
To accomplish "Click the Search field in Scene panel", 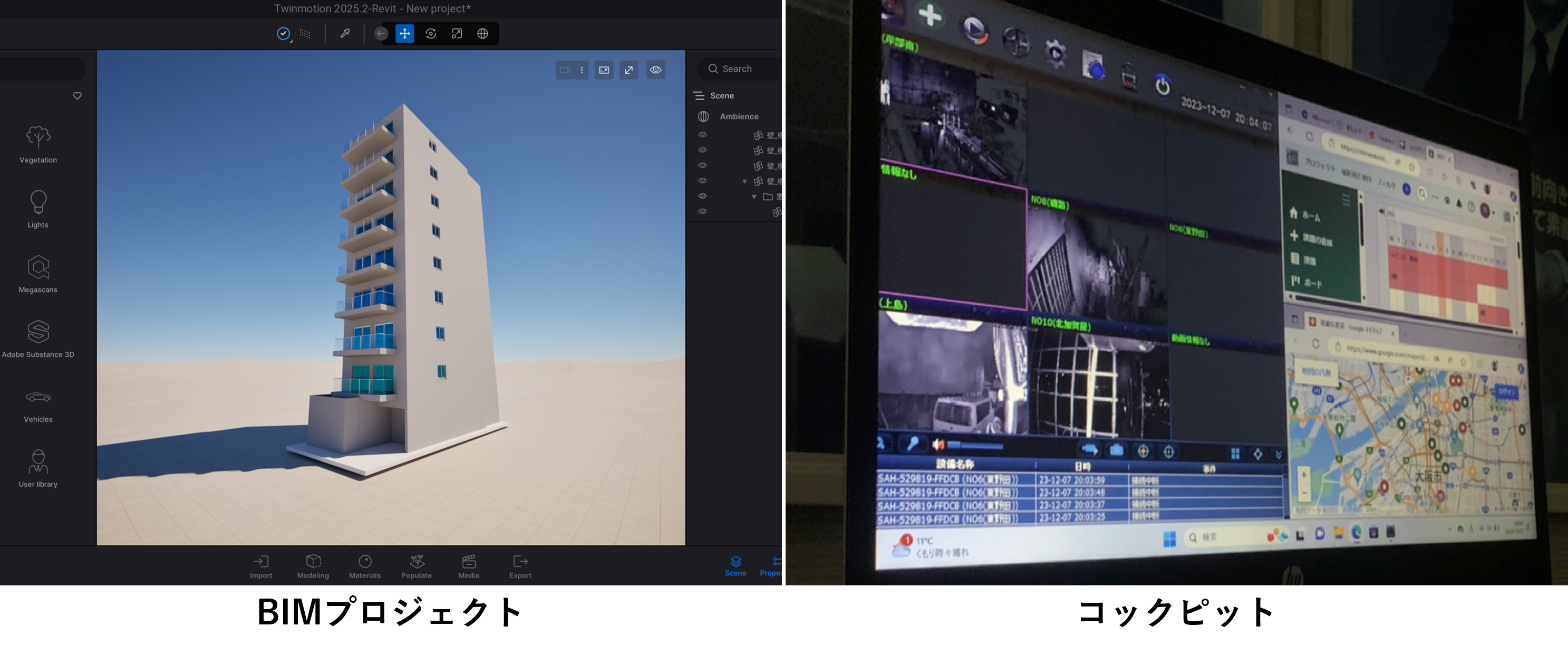I will pyautogui.click(x=746, y=69).
